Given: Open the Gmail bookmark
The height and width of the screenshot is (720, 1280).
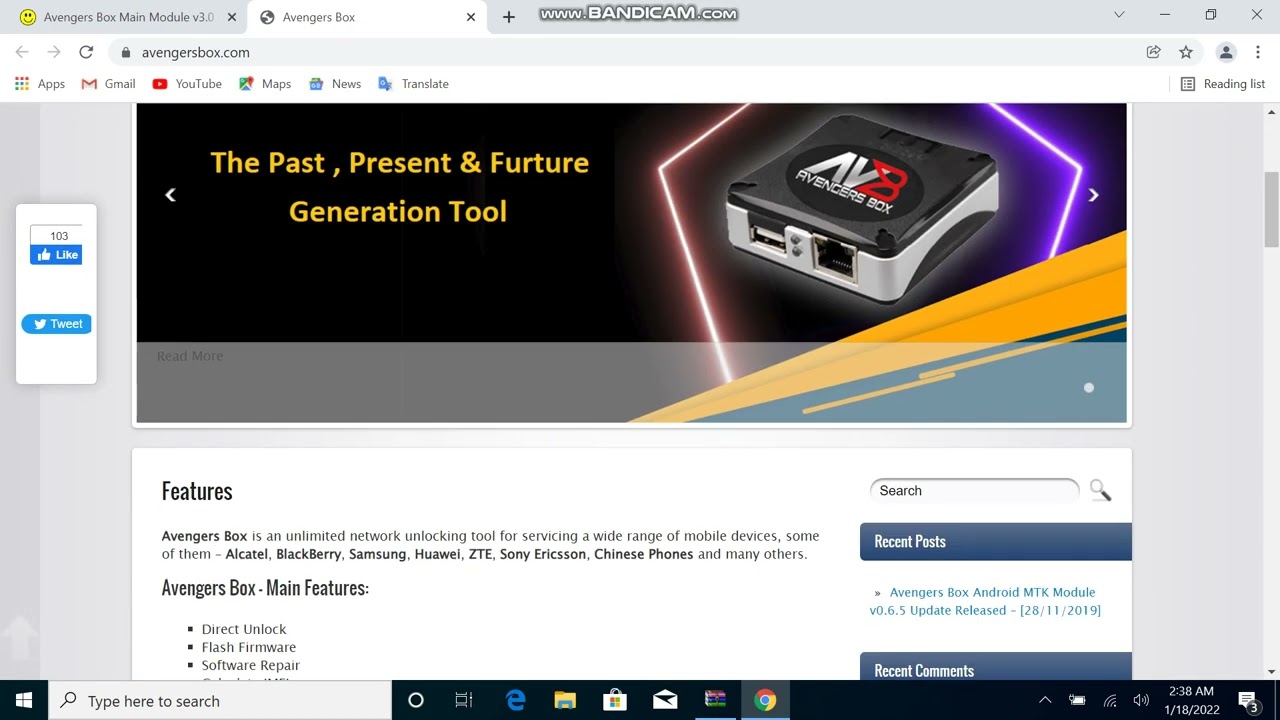Looking at the screenshot, I should click(108, 84).
